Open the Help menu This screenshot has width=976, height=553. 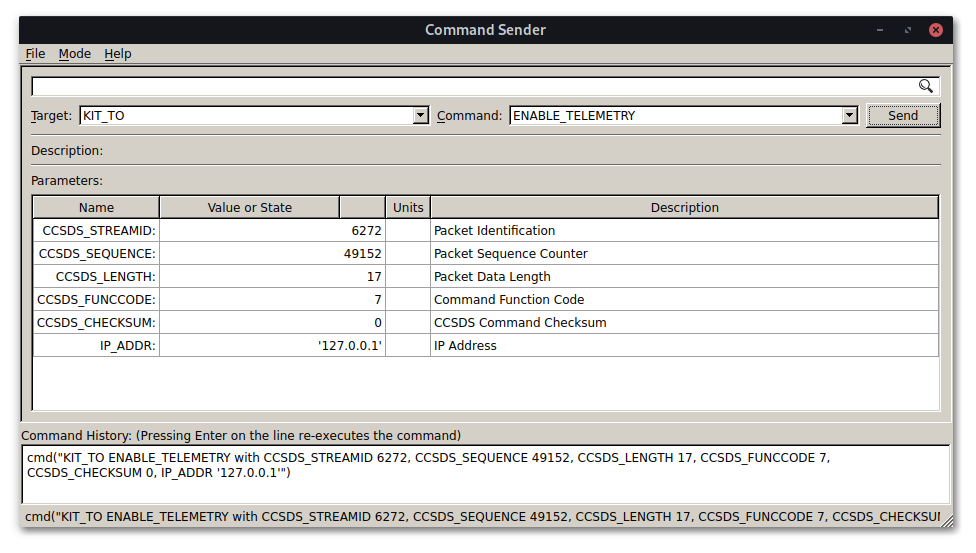[118, 54]
